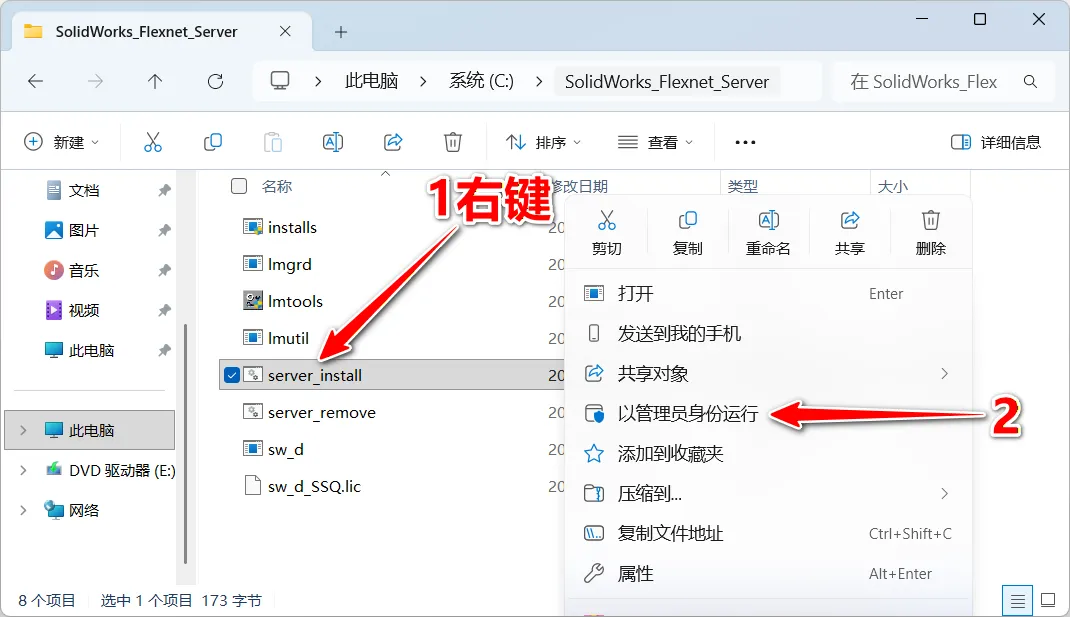The width and height of the screenshot is (1070, 617).
Task: Select 属性 from the context menu
Action: [x=768, y=574]
